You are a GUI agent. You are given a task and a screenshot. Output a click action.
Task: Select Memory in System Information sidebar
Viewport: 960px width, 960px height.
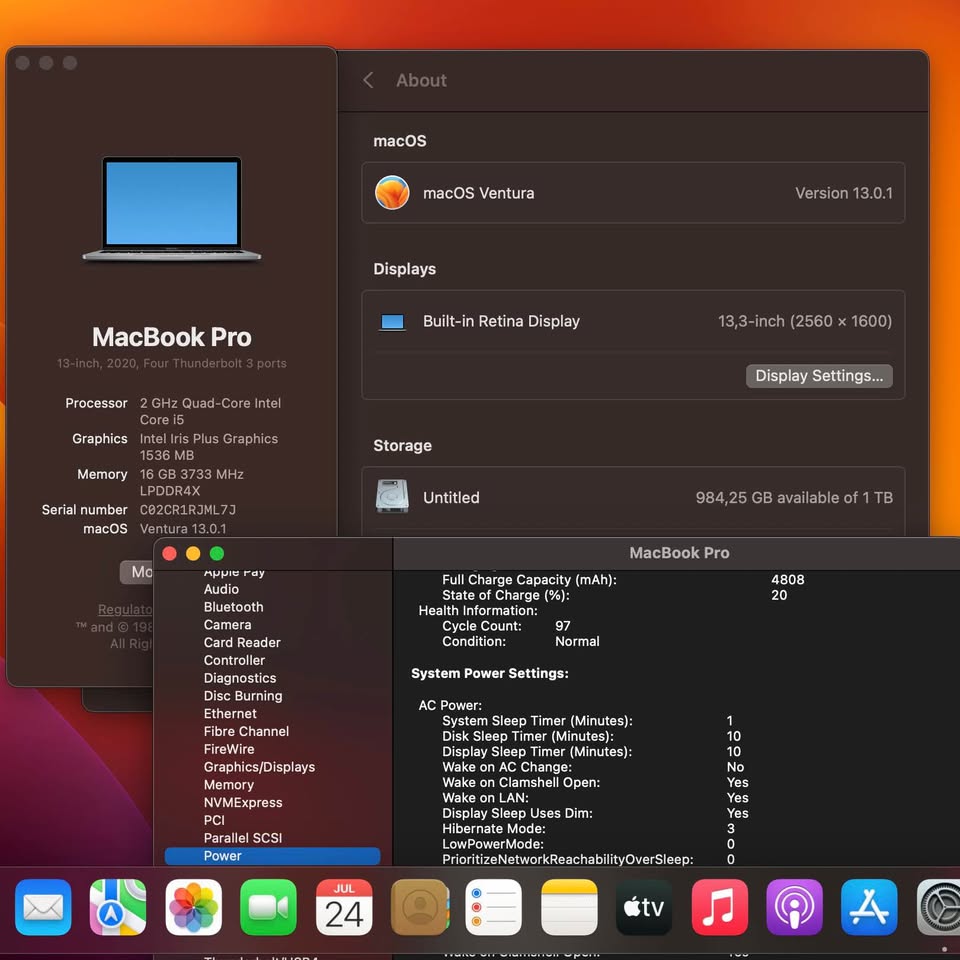click(x=228, y=784)
